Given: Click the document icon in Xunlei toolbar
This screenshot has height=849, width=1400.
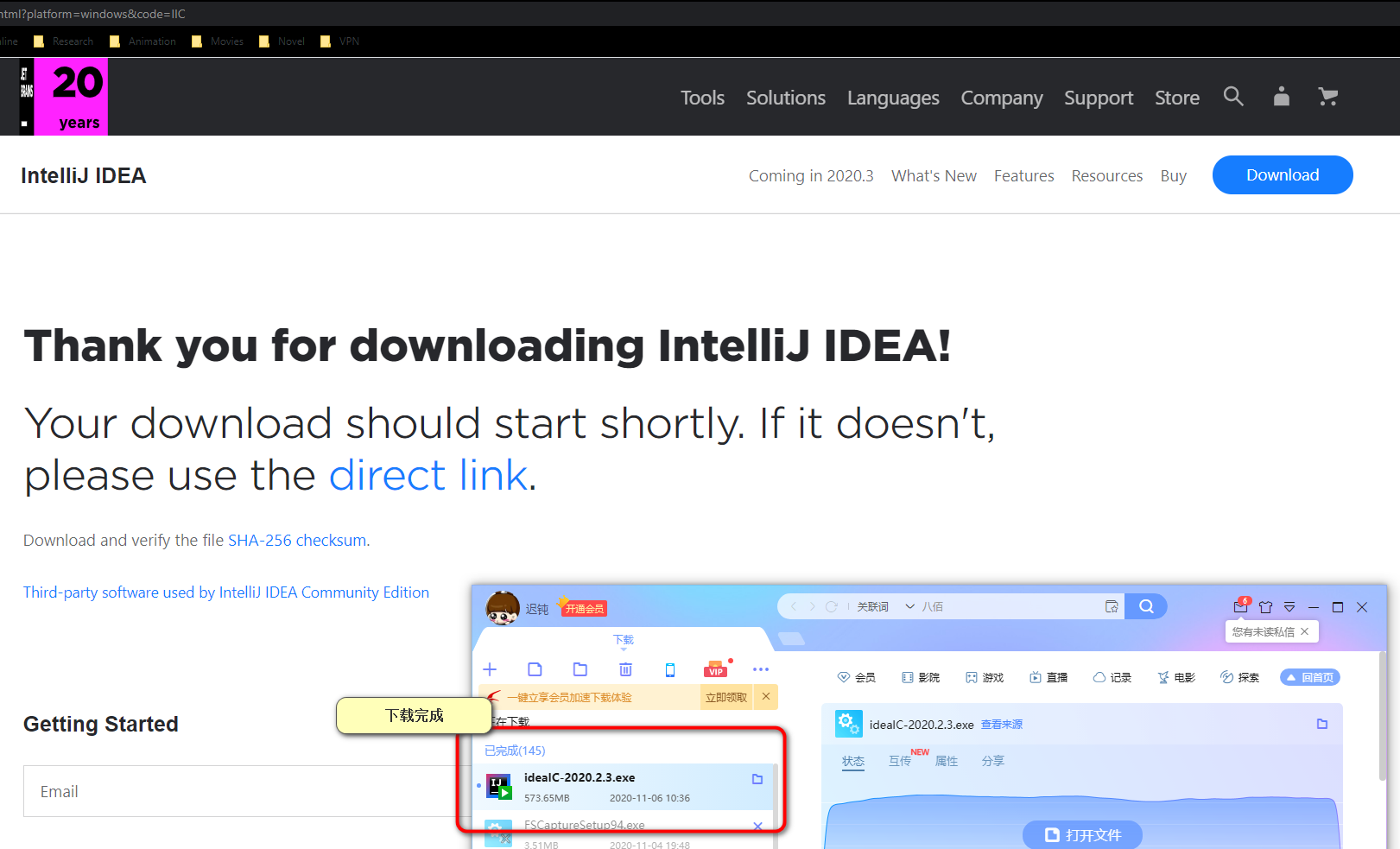Looking at the screenshot, I should [535, 669].
